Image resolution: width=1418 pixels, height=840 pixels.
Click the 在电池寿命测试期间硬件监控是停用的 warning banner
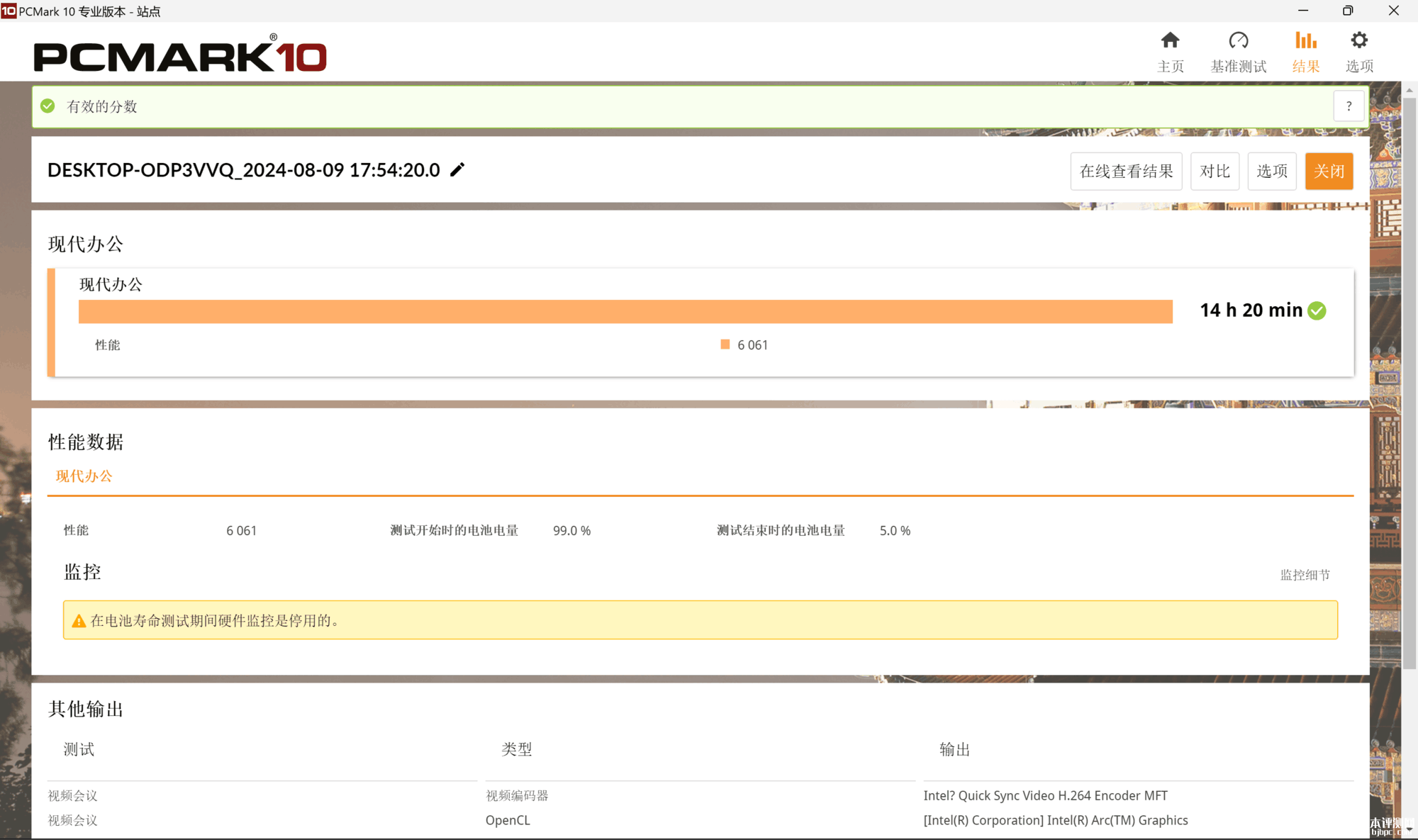[700, 620]
